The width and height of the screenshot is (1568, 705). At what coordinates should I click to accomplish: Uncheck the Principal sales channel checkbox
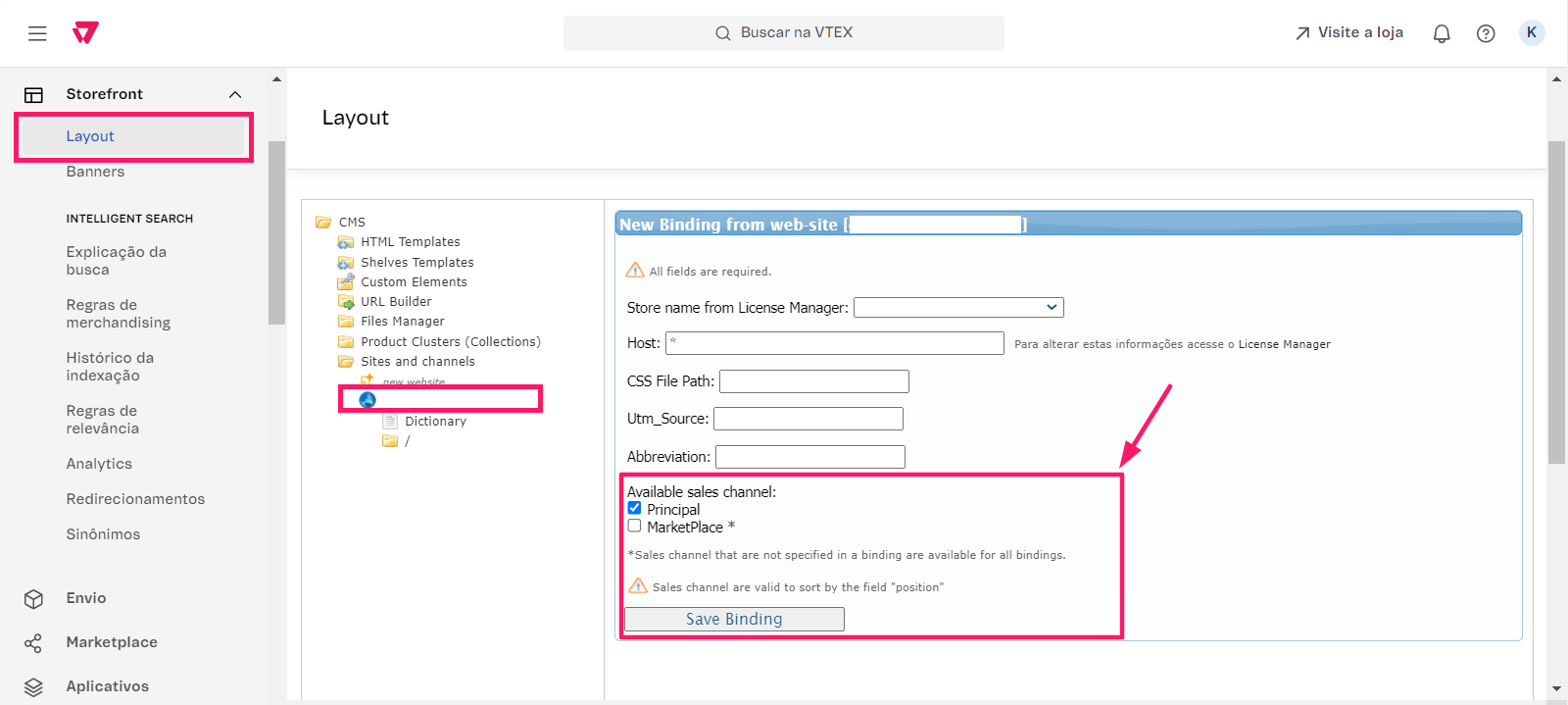point(634,509)
